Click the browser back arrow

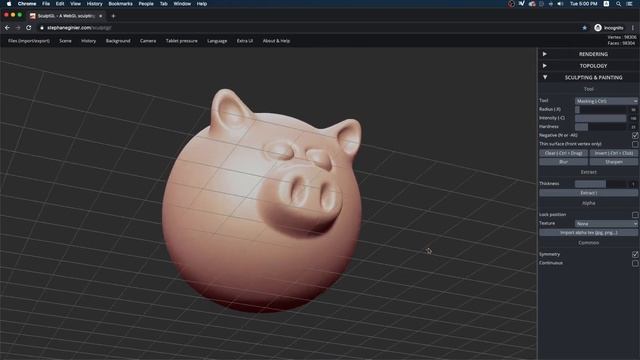coord(7,28)
